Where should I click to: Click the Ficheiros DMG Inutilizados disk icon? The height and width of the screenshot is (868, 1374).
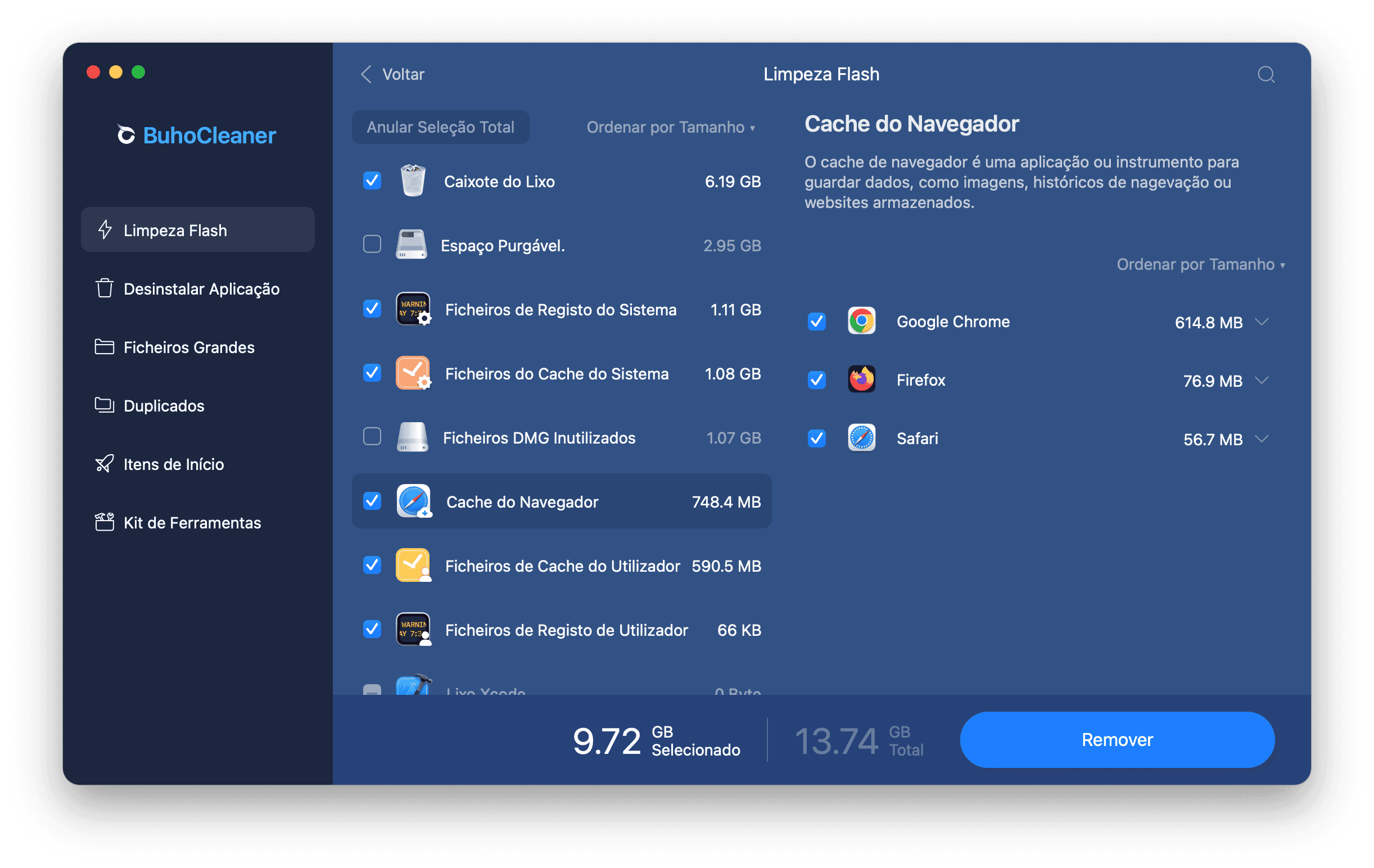tap(413, 437)
